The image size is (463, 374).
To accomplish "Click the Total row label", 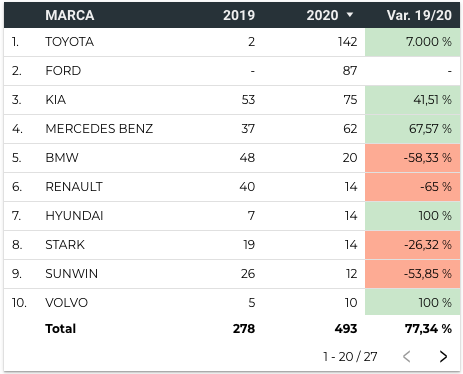I will 61,329.
